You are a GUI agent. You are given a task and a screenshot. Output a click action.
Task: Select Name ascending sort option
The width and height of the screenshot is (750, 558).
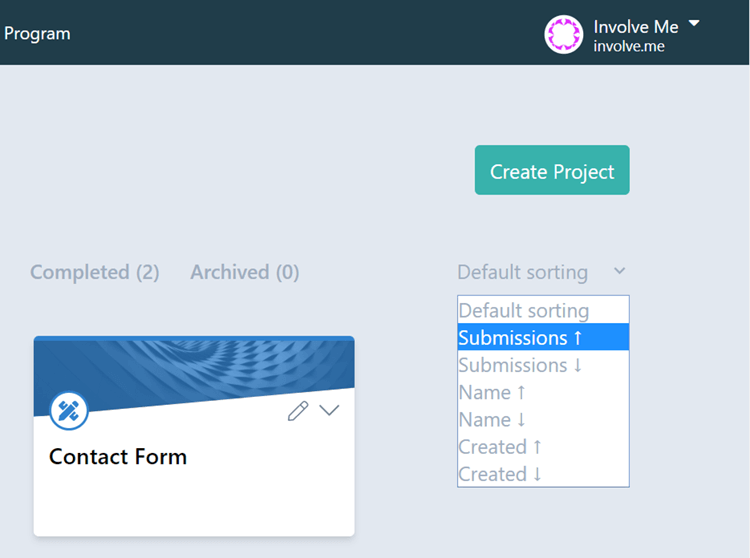[543, 392]
